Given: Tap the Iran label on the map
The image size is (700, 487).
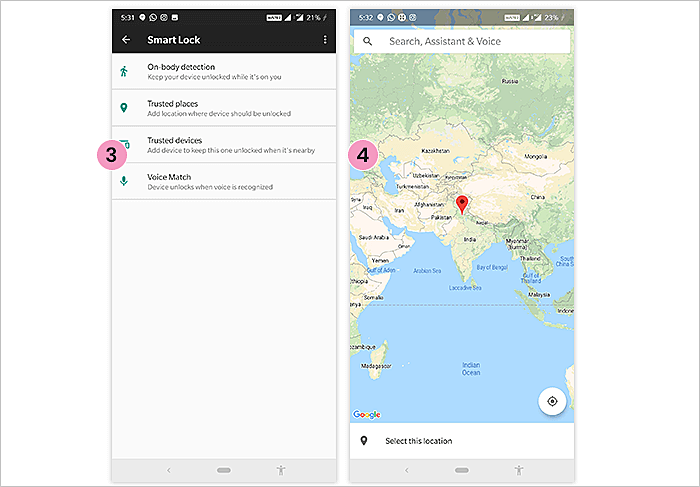Looking at the screenshot, I should pos(399,210).
